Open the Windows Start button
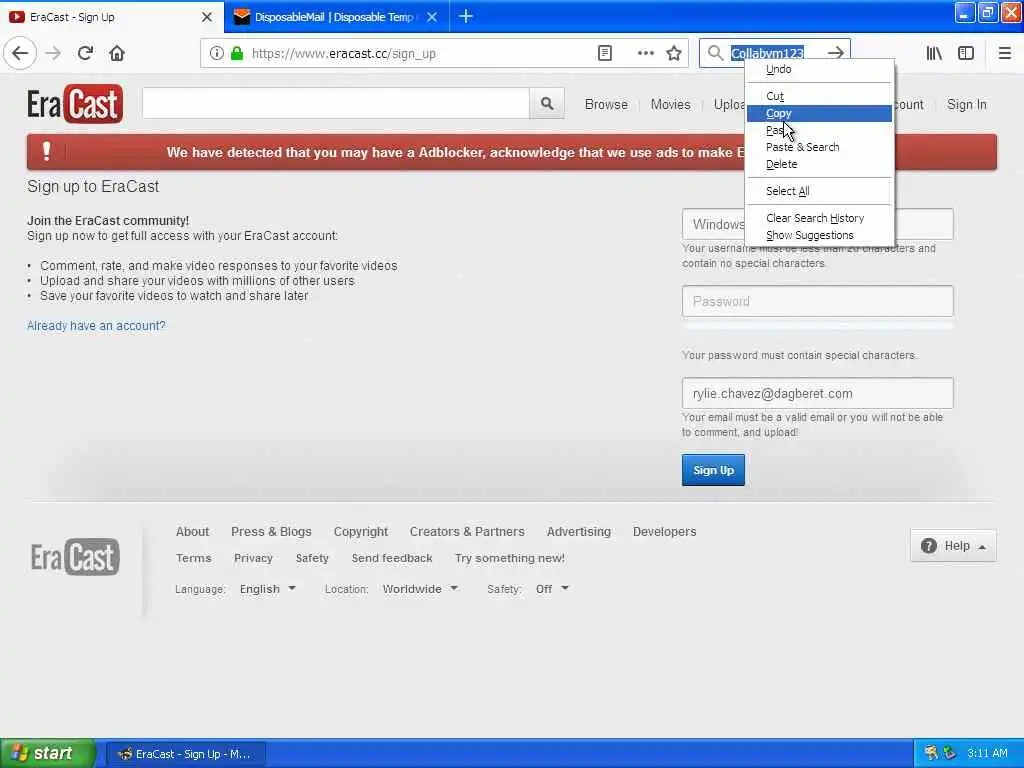This screenshot has height=768, width=1024. point(47,753)
